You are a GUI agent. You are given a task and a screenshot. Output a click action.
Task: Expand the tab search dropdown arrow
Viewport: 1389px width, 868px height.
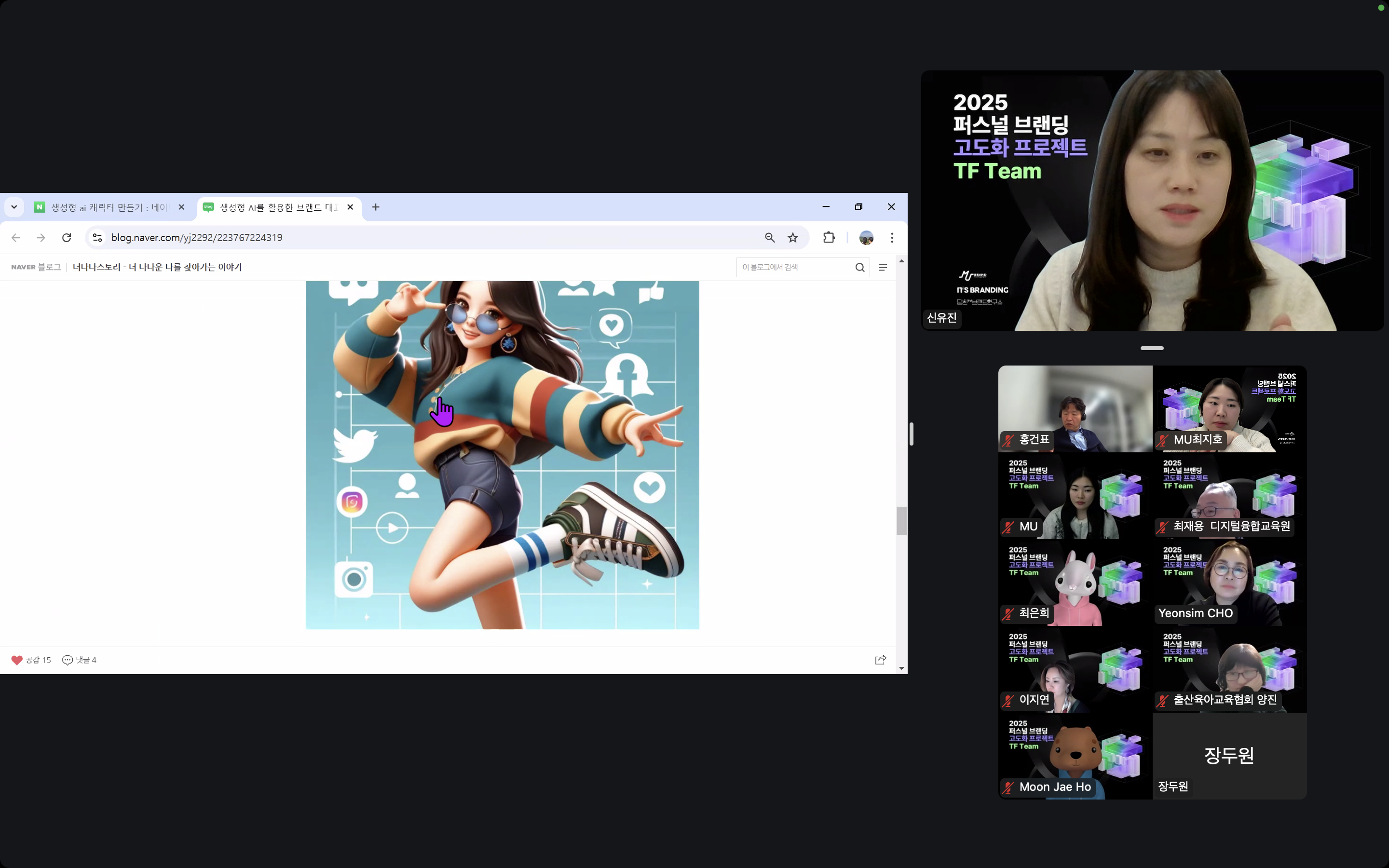click(14, 207)
